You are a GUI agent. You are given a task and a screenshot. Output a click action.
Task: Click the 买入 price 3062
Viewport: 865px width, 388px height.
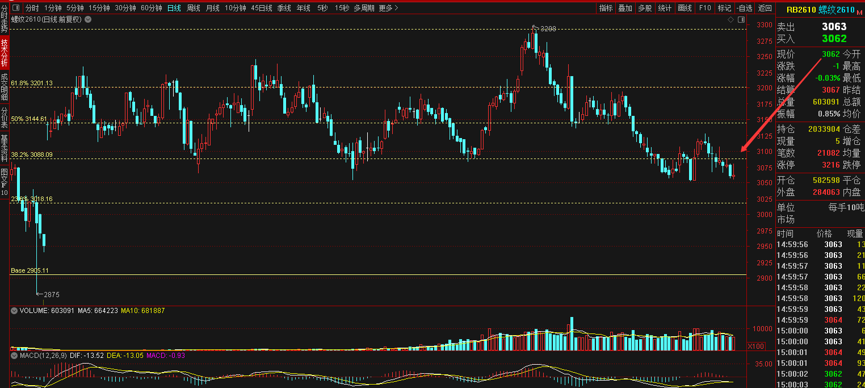tap(834, 38)
